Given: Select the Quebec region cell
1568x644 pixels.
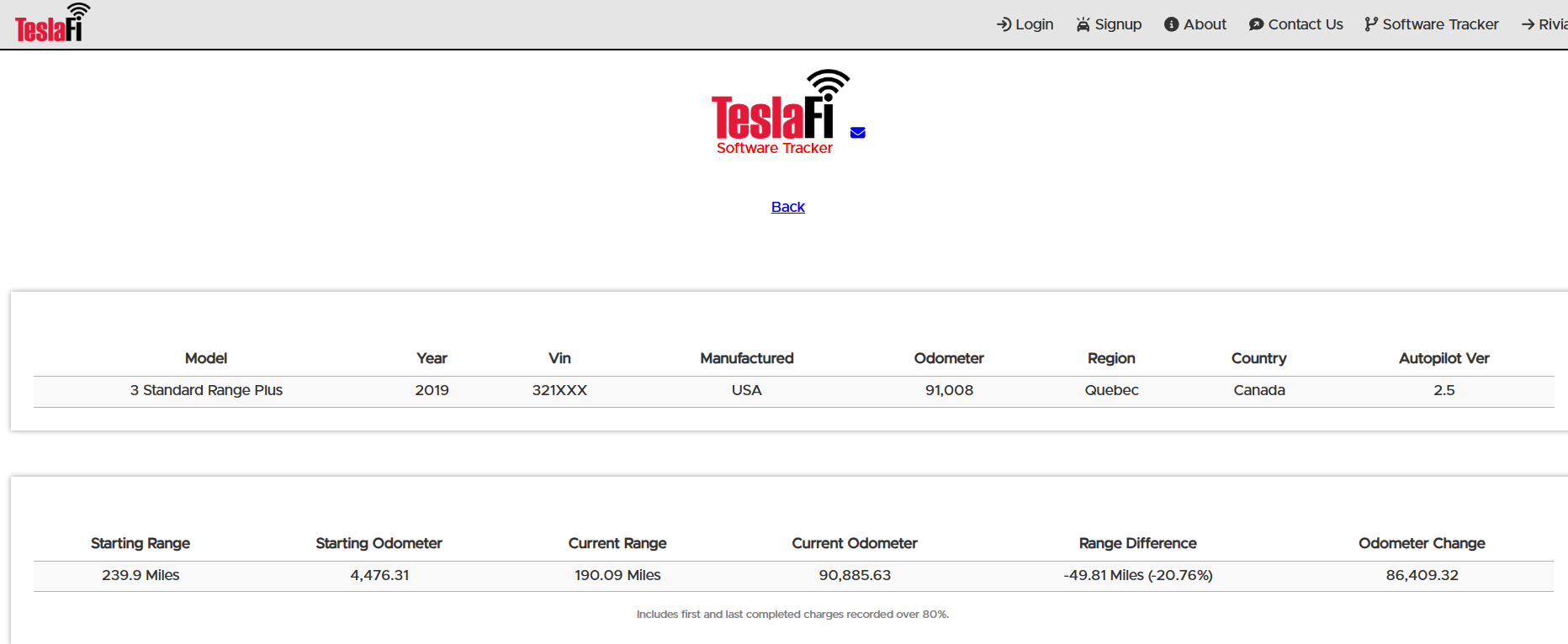Looking at the screenshot, I should 1111,390.
